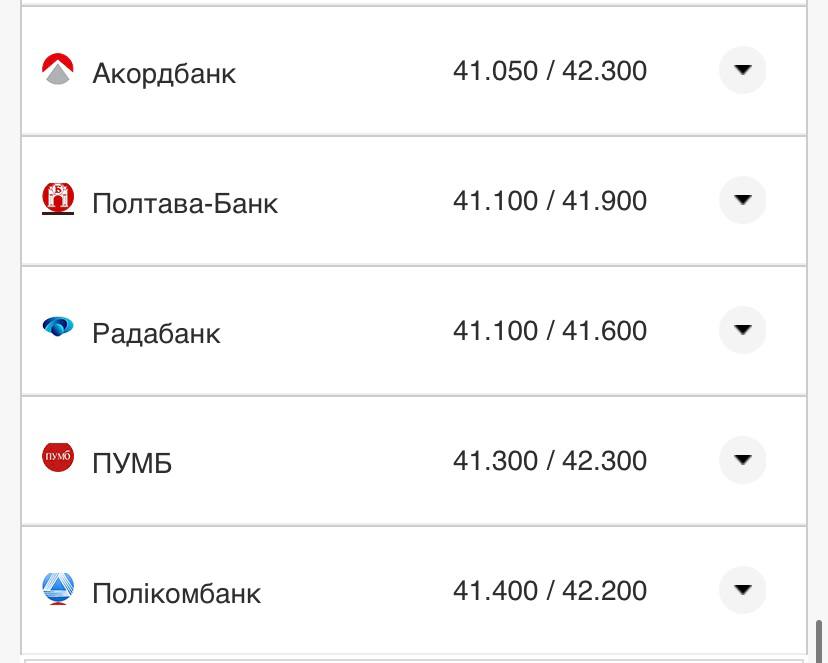The height and width of the screenshot is (663, 828).
Task: Select the ПУМБ red badge icon
Action: coord(58,456)
